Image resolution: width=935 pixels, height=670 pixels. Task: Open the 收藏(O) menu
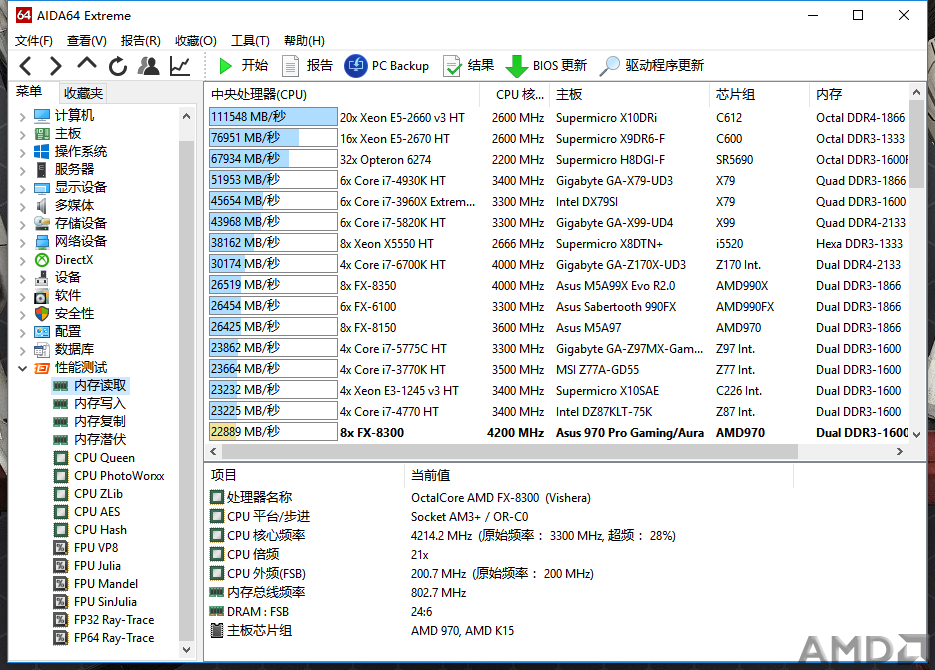point(196,41)
